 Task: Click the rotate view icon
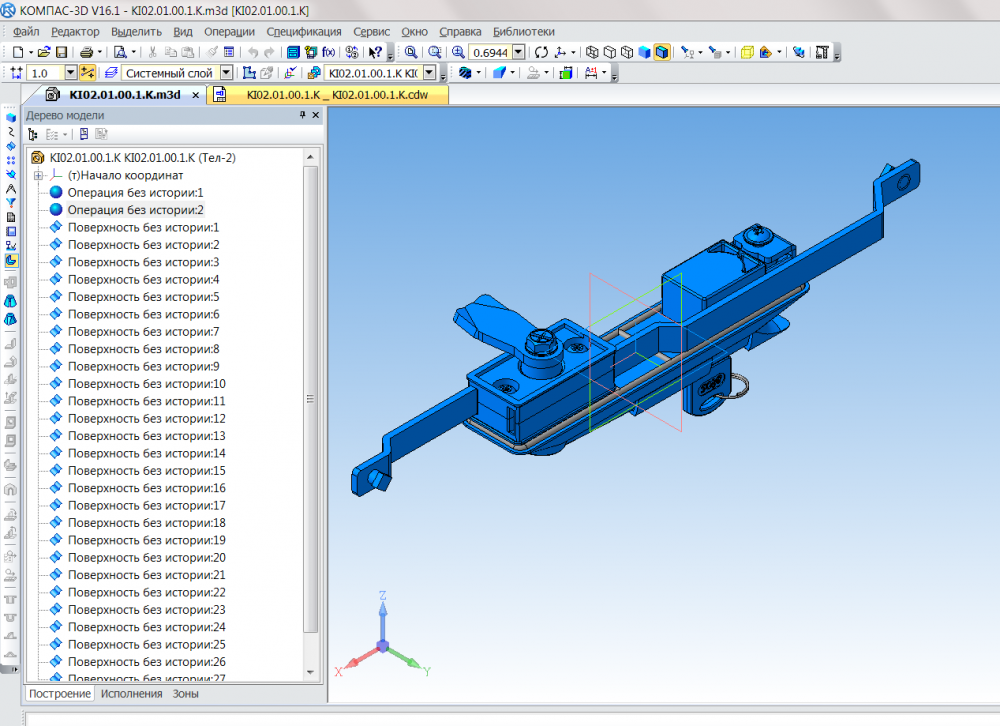pyautogui.click(x=541, y=52)
